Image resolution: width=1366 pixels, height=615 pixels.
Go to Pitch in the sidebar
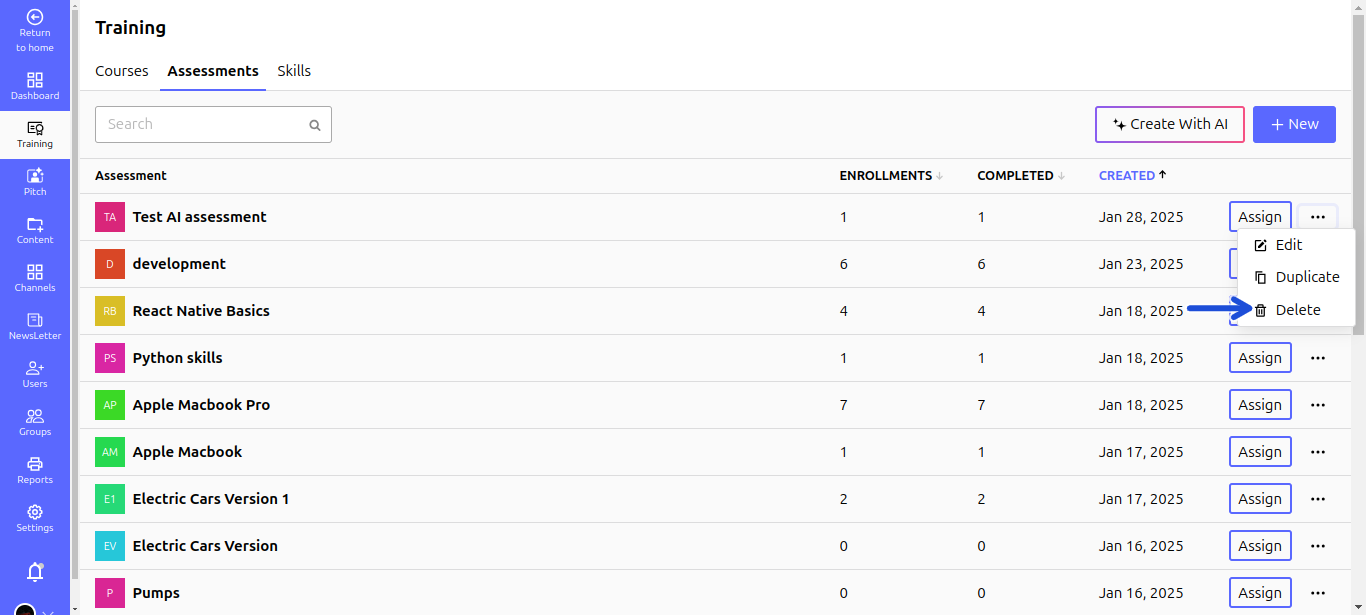pyautogui.click(x=35, y=182)
